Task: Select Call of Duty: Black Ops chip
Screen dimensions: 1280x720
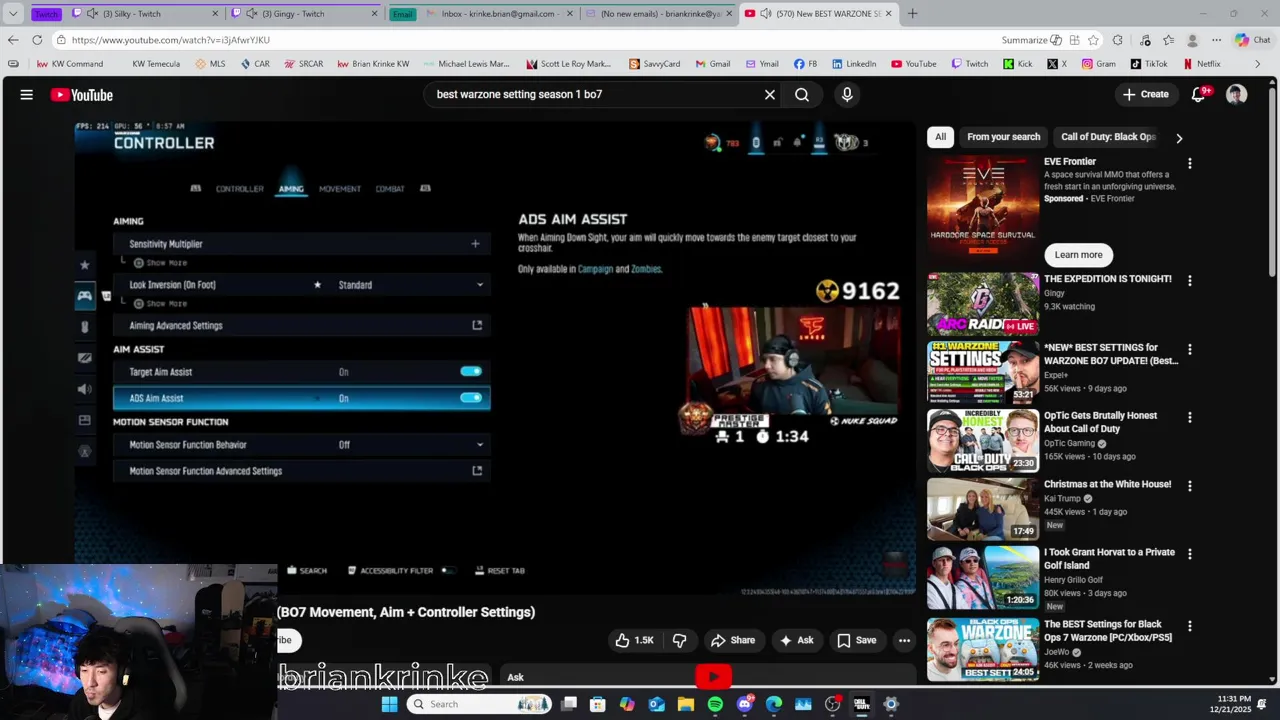Action: (x=1108, y=137)
